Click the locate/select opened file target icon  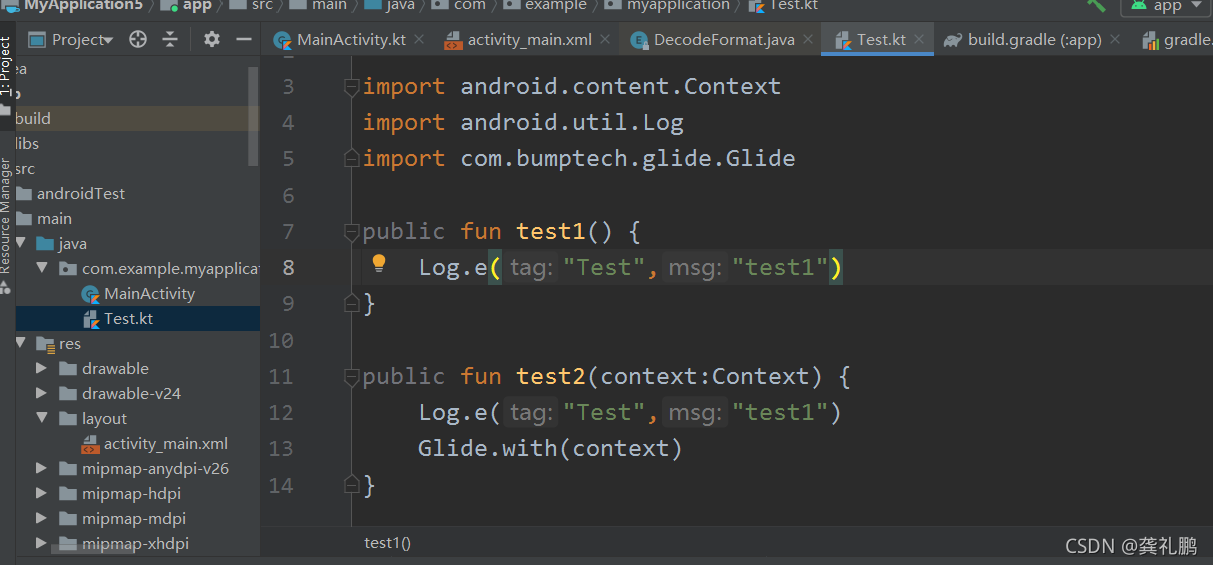tap(138, 40)
